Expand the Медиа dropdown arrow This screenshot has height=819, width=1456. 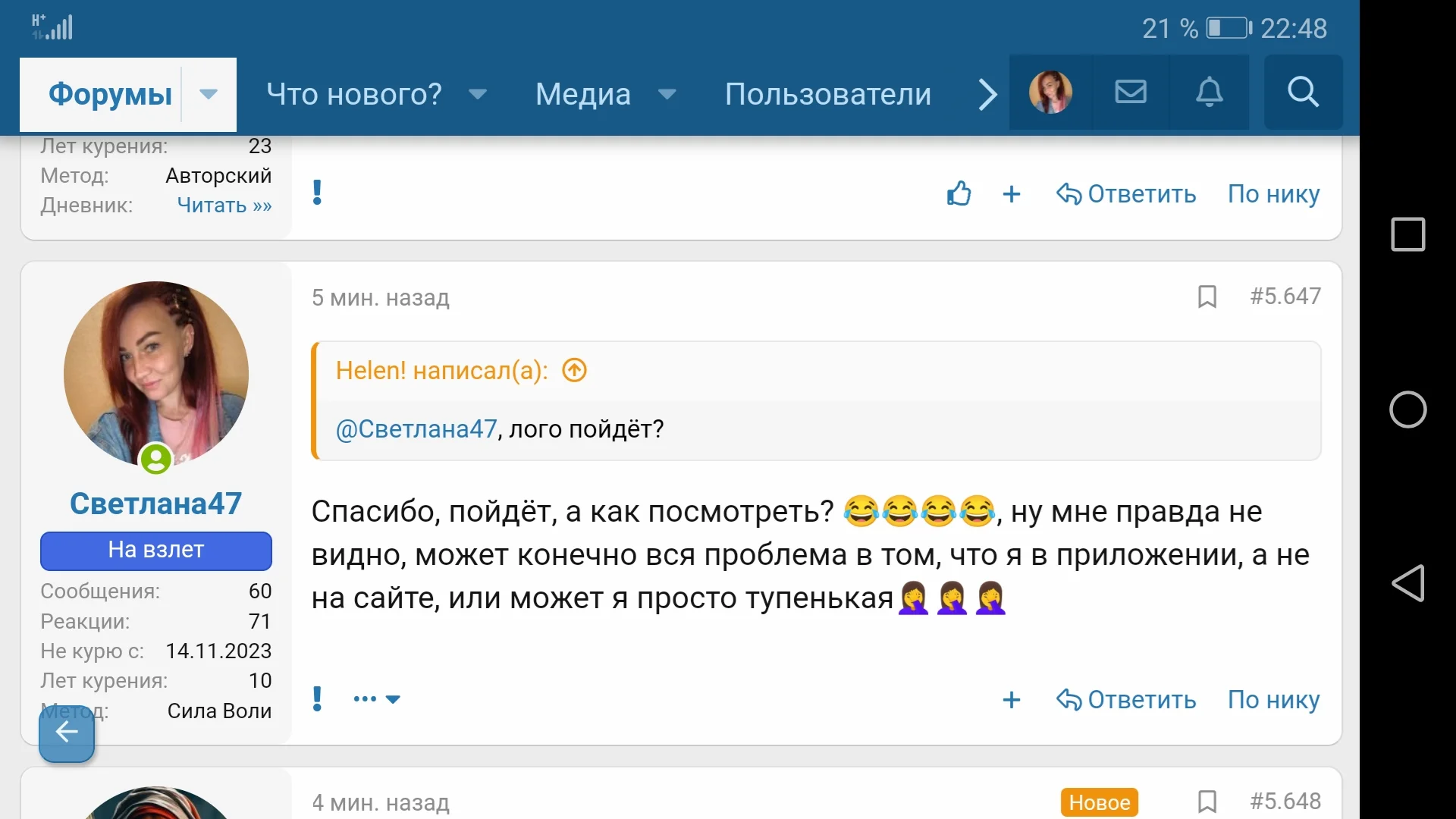[667, 94]
